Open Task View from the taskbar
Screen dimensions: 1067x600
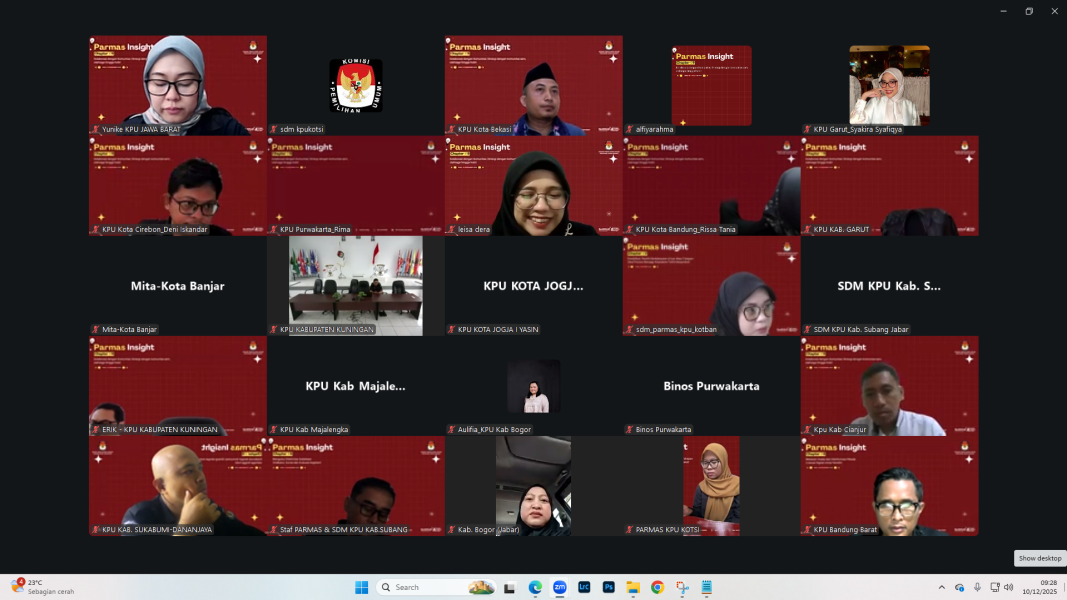(x=510, y=587)
